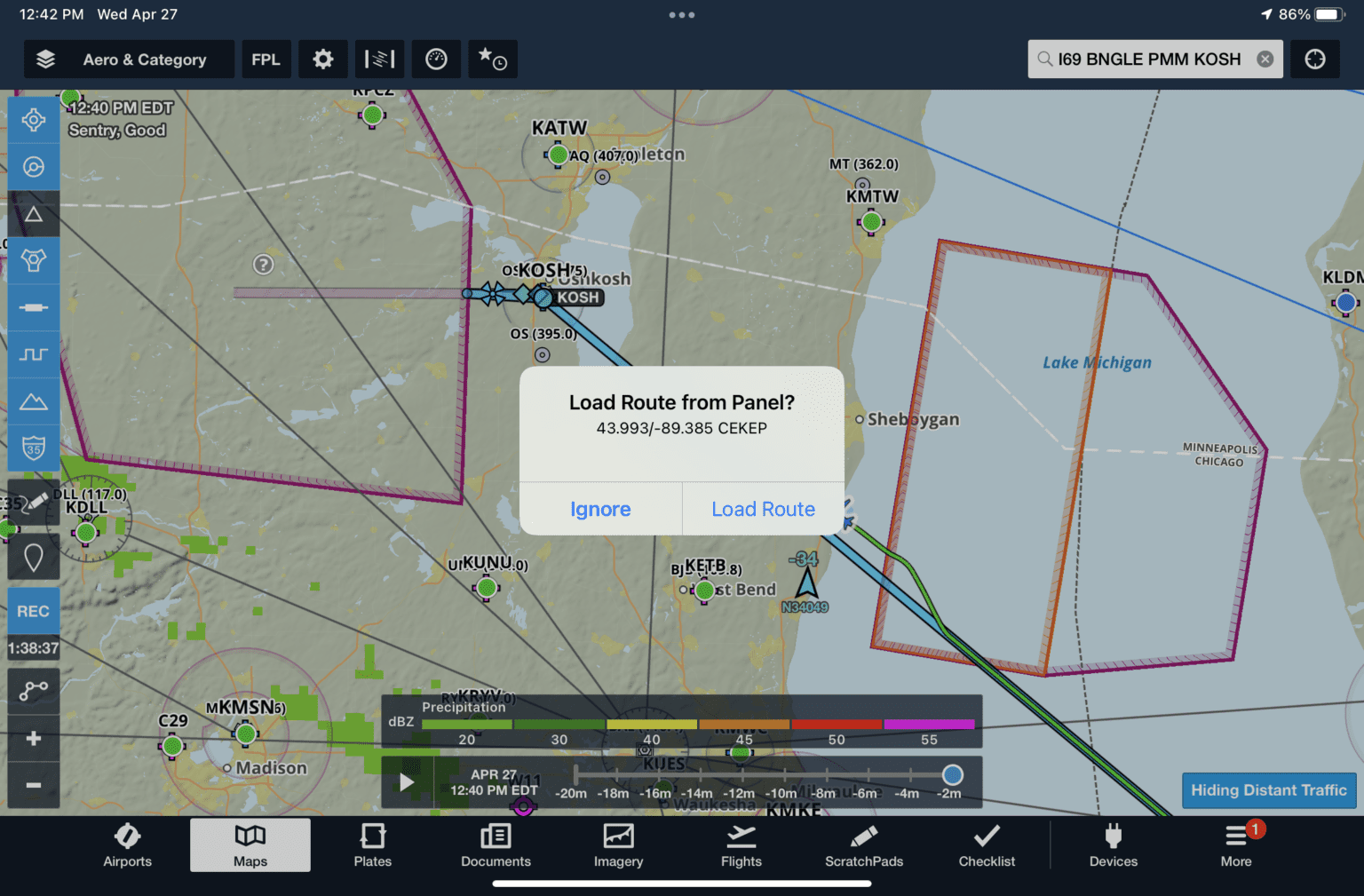
Task: Open the Aero & Category layer selector
Action: [x=128, y=59]
